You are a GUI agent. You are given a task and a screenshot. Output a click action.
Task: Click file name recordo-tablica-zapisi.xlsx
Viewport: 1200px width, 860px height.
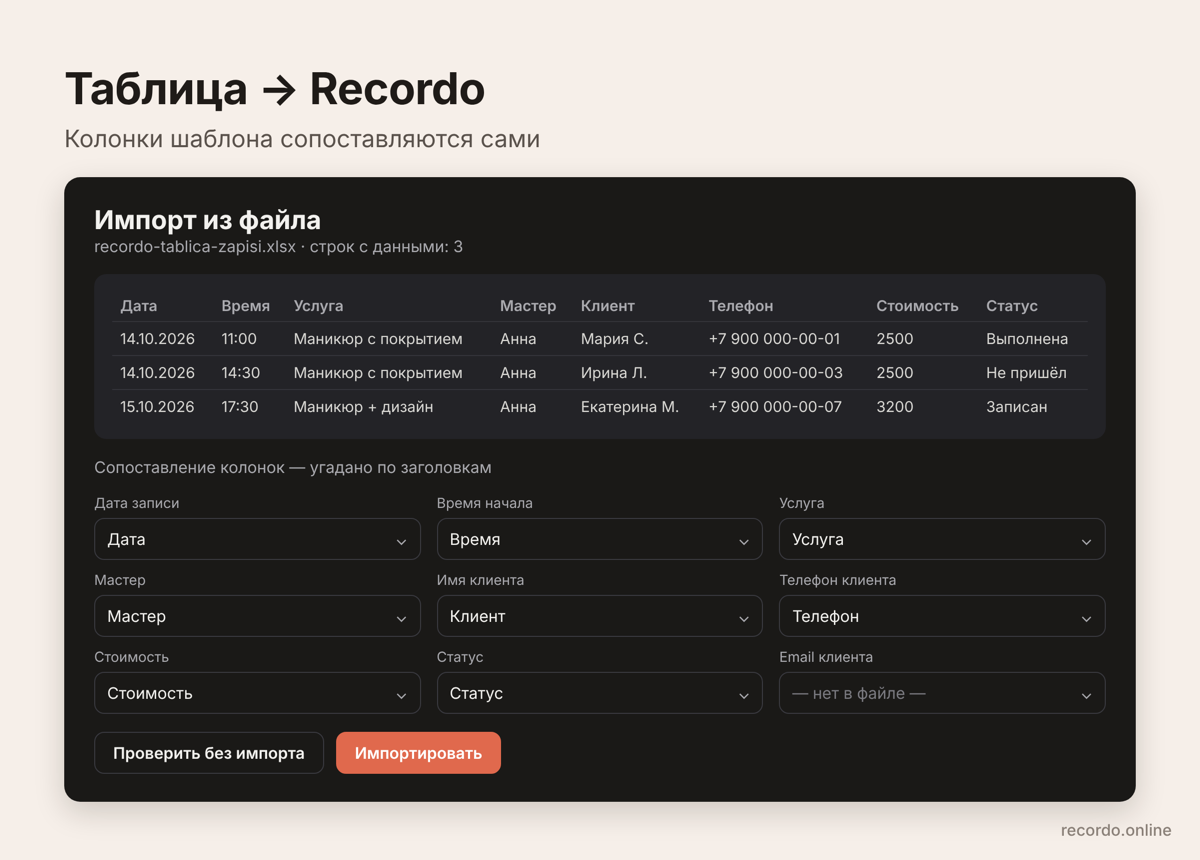tap(195, 247)
